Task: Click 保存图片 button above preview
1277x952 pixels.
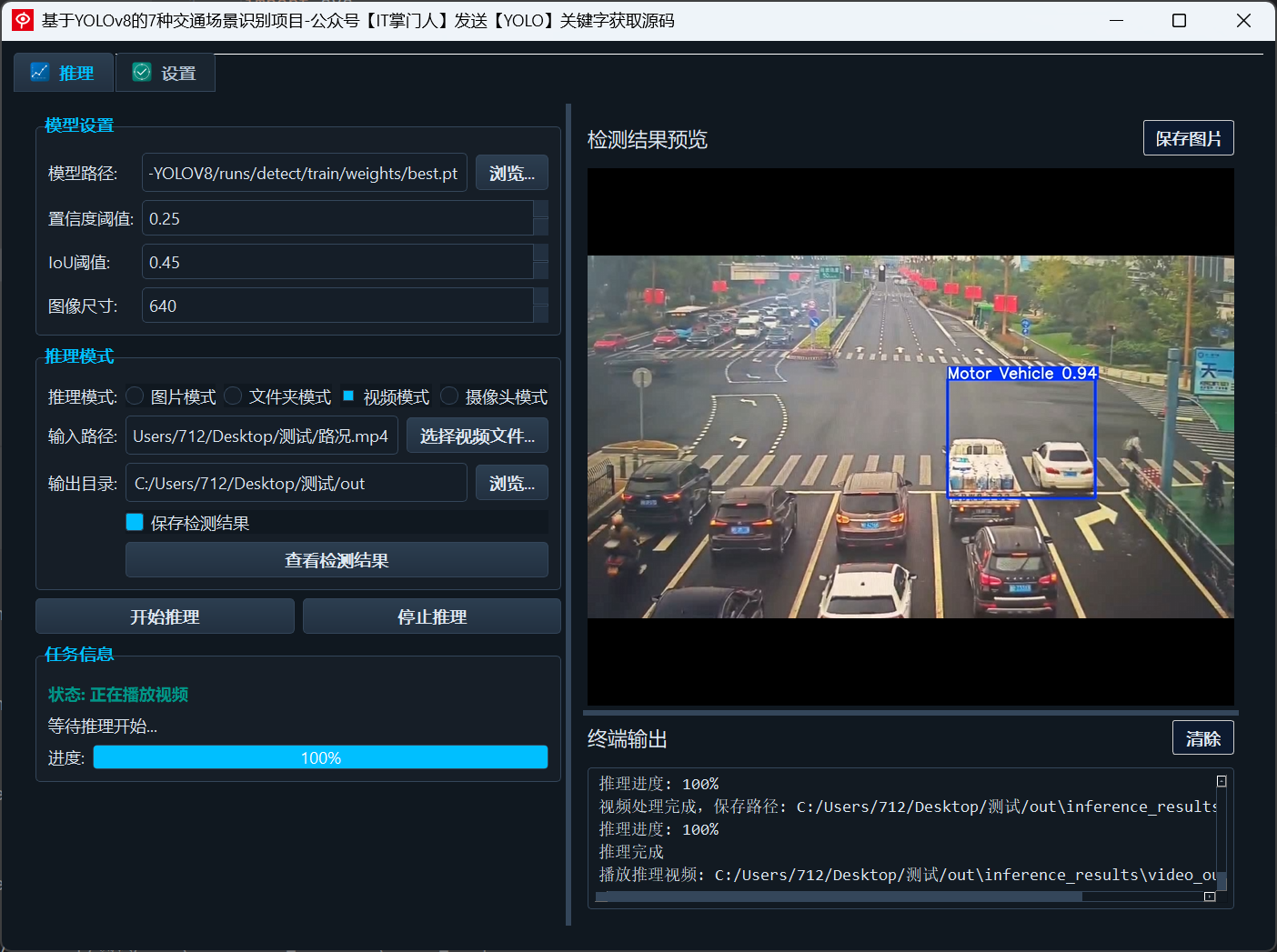Action: tap(1189, 138)
